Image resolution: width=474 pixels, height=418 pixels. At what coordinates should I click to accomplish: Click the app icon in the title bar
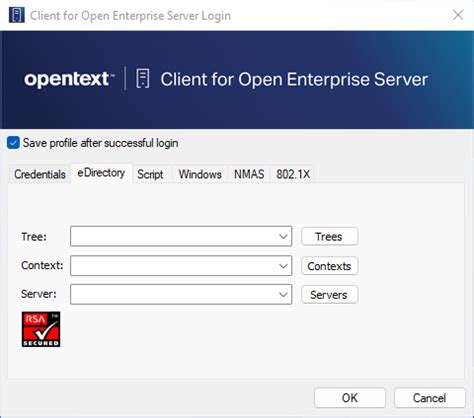[17, 15]
